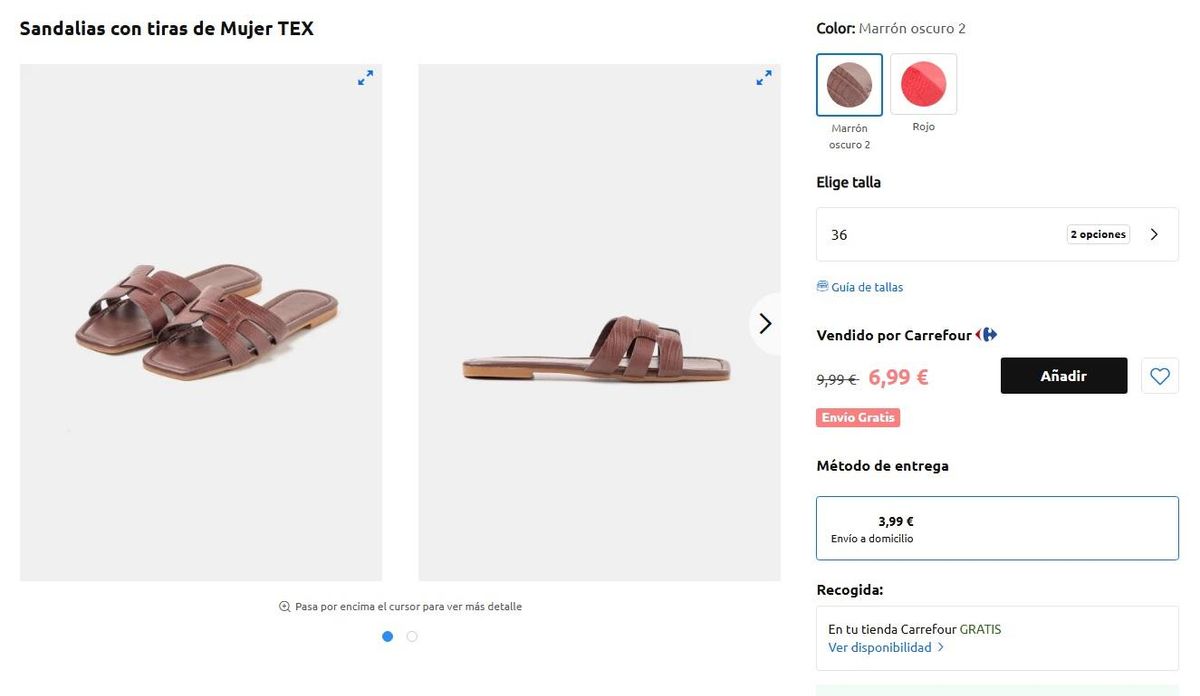This screenshot has width=1200, height=696.
Task: Click the magnifier icon below the images
Action: (x=285, y=607)
